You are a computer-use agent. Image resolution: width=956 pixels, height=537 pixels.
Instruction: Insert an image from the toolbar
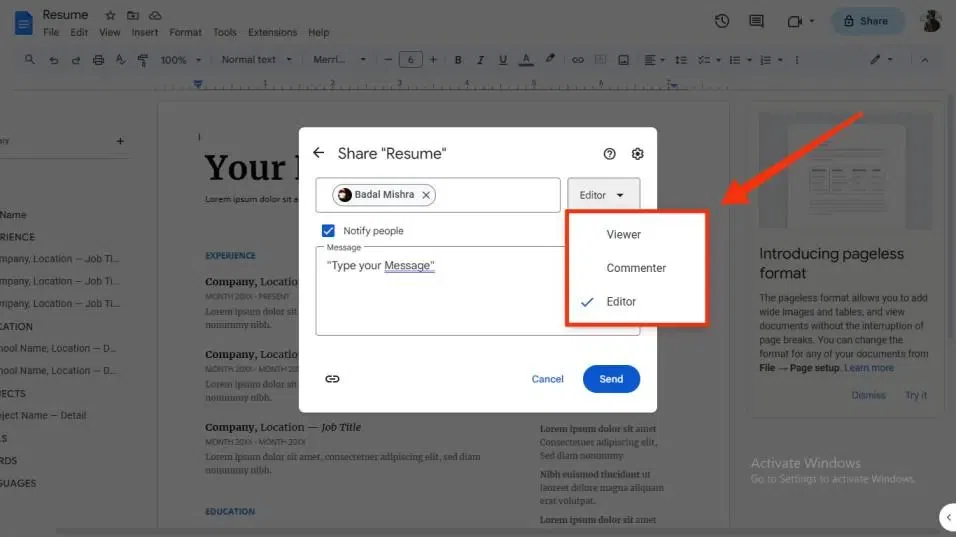pos(623,60)
